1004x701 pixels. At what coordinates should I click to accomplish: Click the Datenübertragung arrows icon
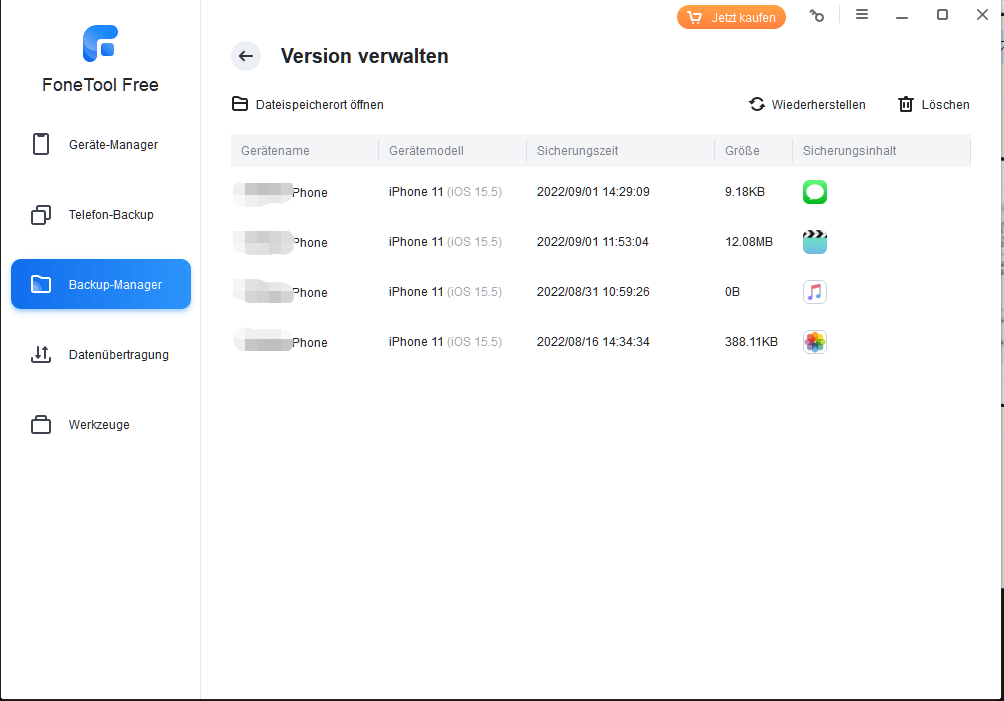coord(41,354)
